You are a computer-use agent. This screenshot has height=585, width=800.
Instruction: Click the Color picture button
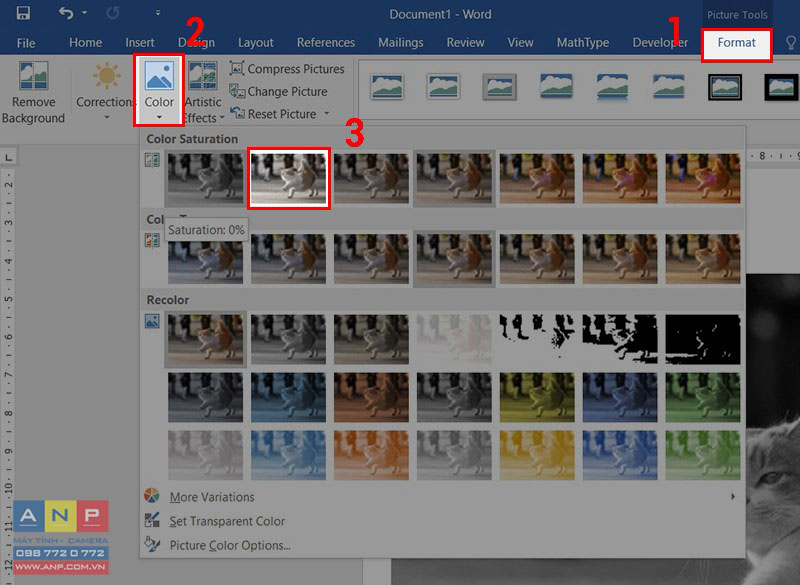pos(159,90)
